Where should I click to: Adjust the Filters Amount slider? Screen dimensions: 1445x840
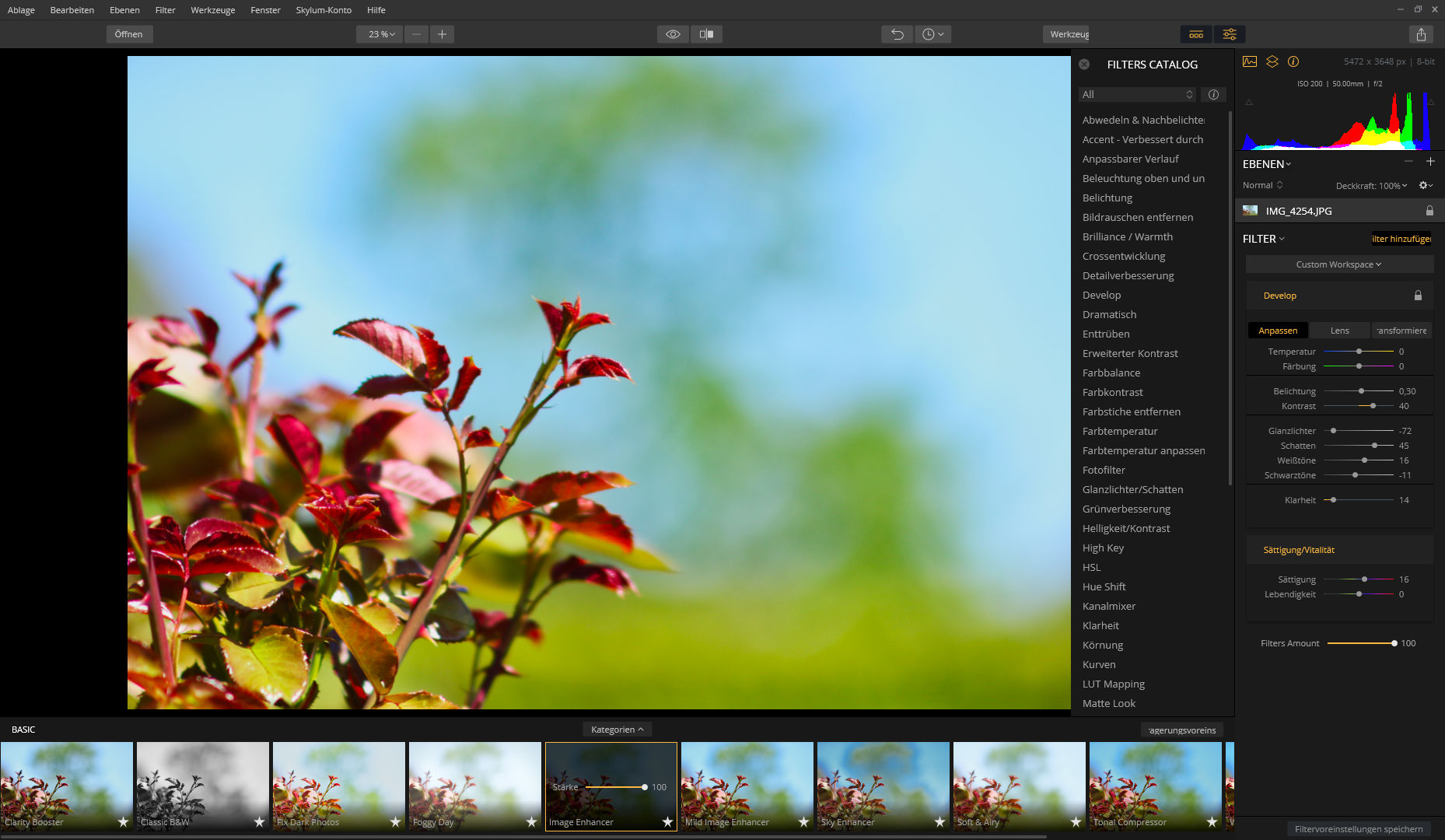click(x=1361, y=643)
